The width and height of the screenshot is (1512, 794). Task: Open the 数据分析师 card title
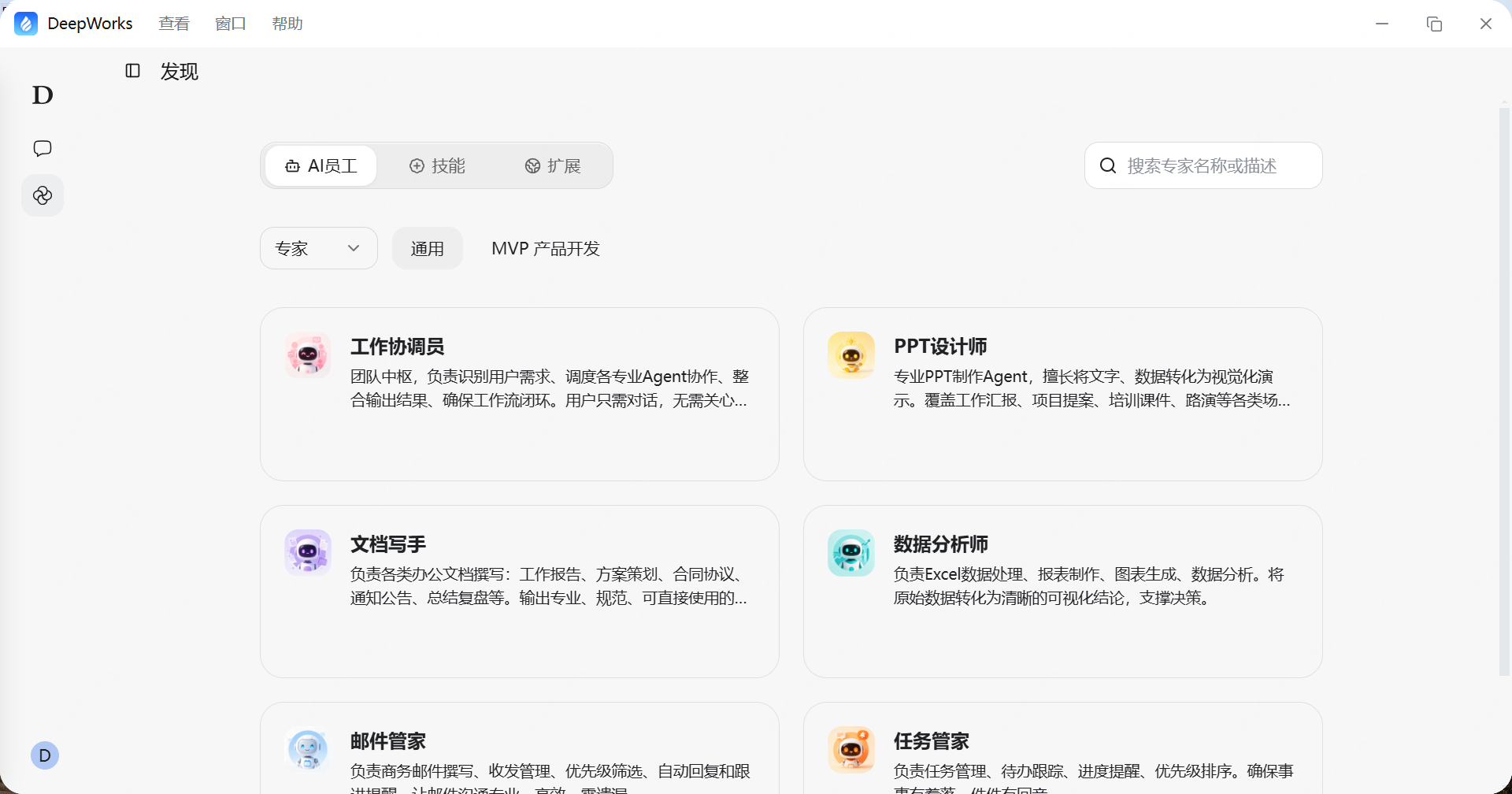pos(941,544)
